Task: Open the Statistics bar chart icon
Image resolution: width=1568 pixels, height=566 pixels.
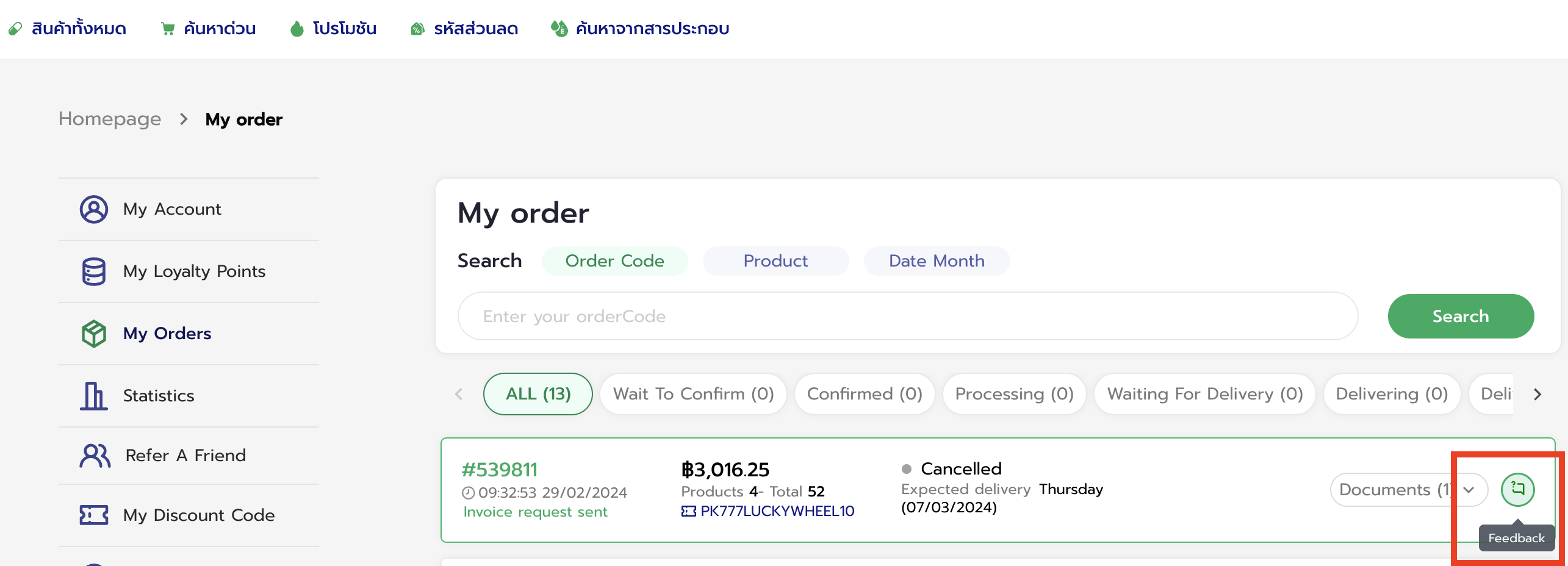Action: point(93,396)
